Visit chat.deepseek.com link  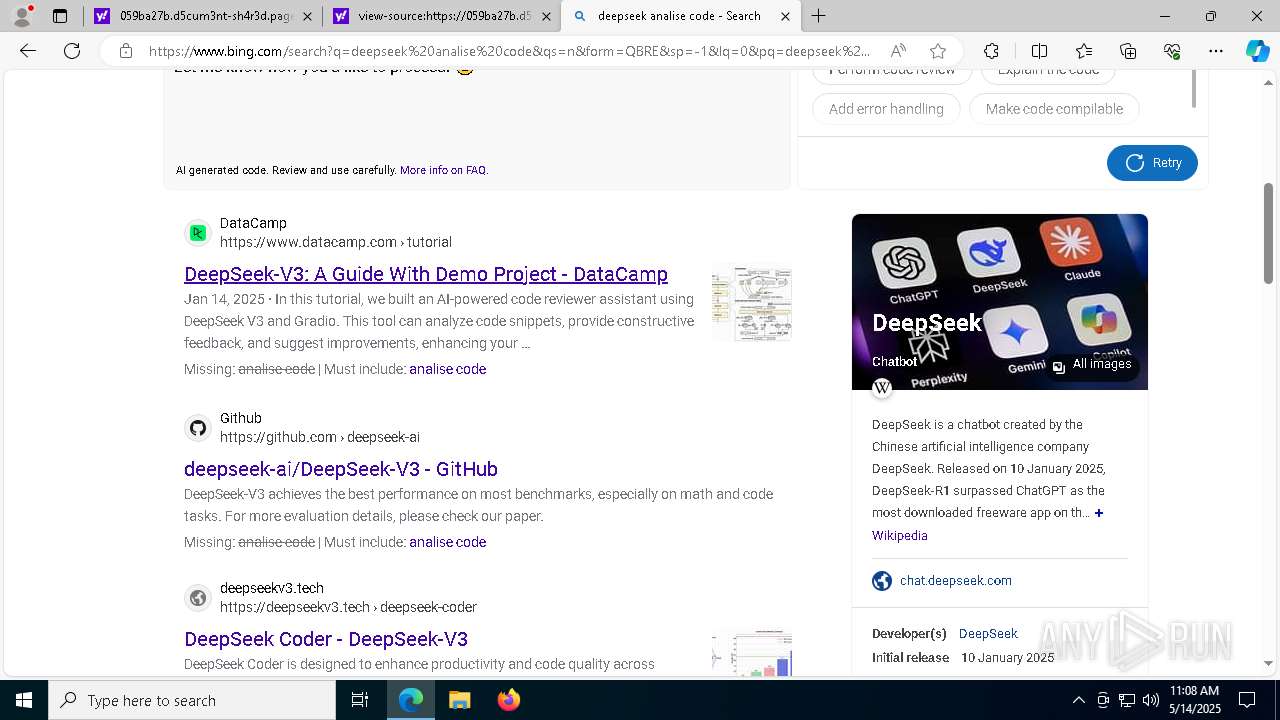point(955,581)
